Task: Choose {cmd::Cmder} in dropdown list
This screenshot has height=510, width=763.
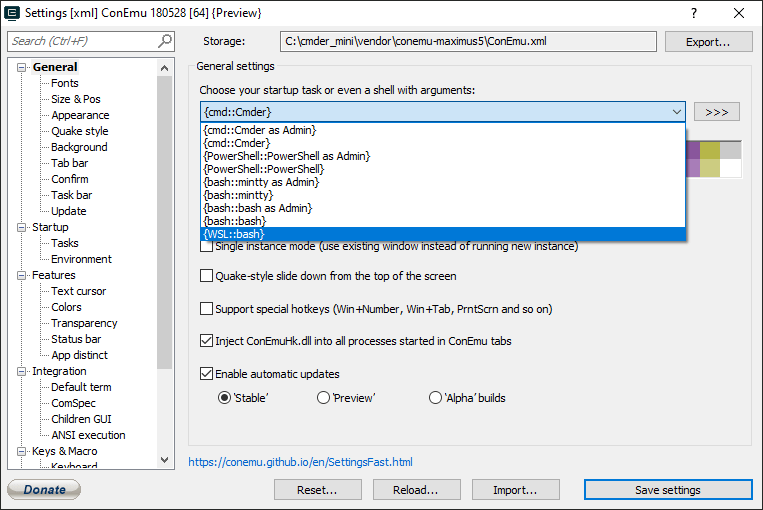Action: pos(443,143)
